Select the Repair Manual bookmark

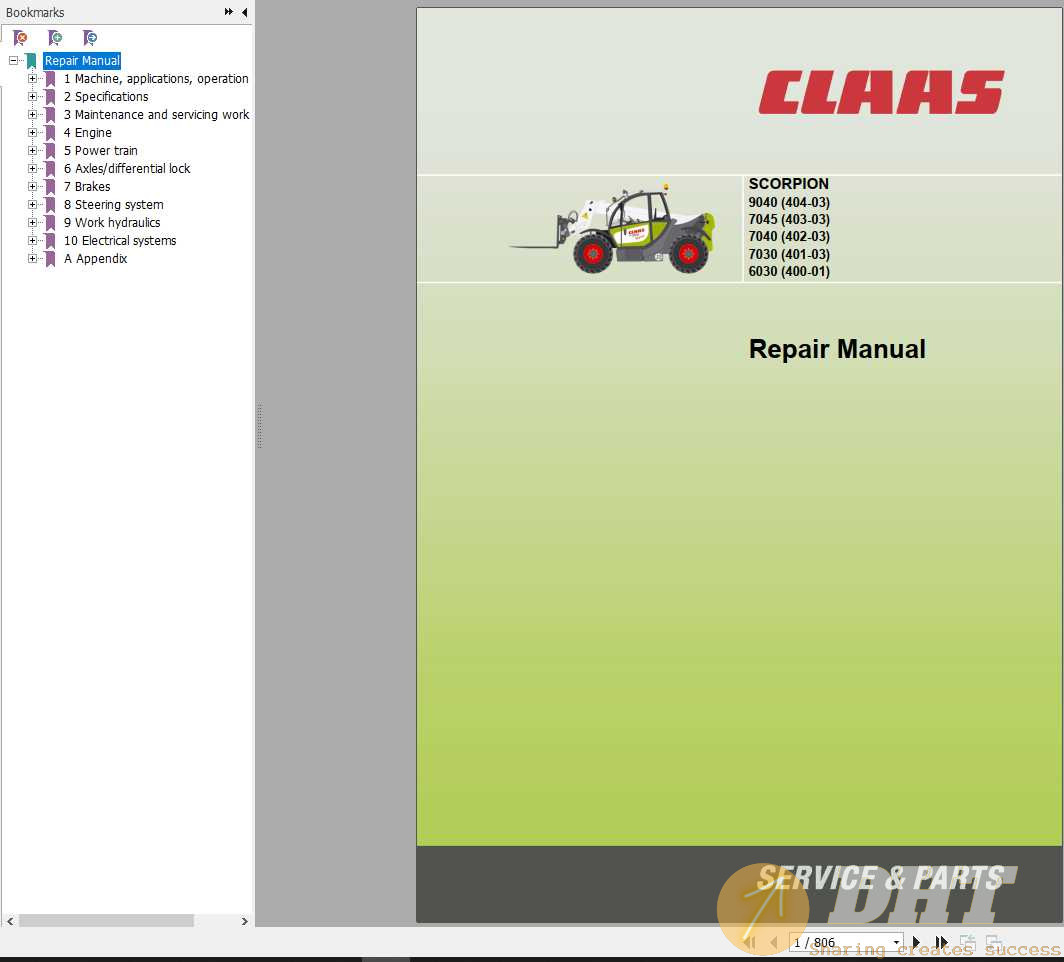click(x=82, y=60)
